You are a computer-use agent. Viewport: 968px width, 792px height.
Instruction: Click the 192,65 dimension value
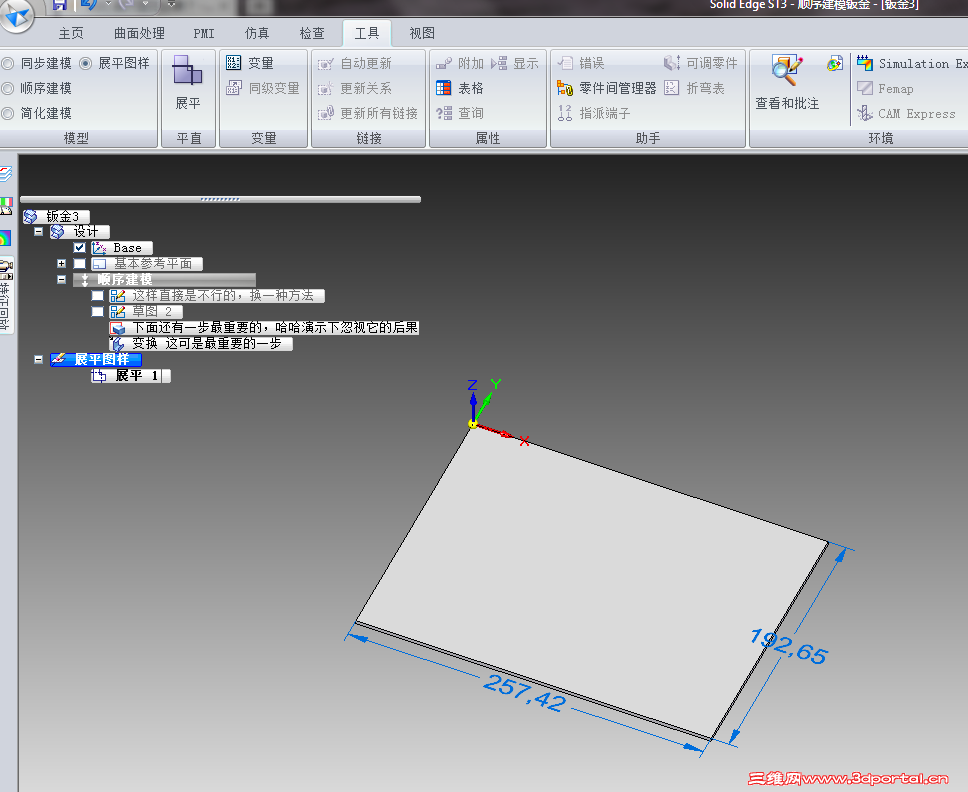coord(789,646)
